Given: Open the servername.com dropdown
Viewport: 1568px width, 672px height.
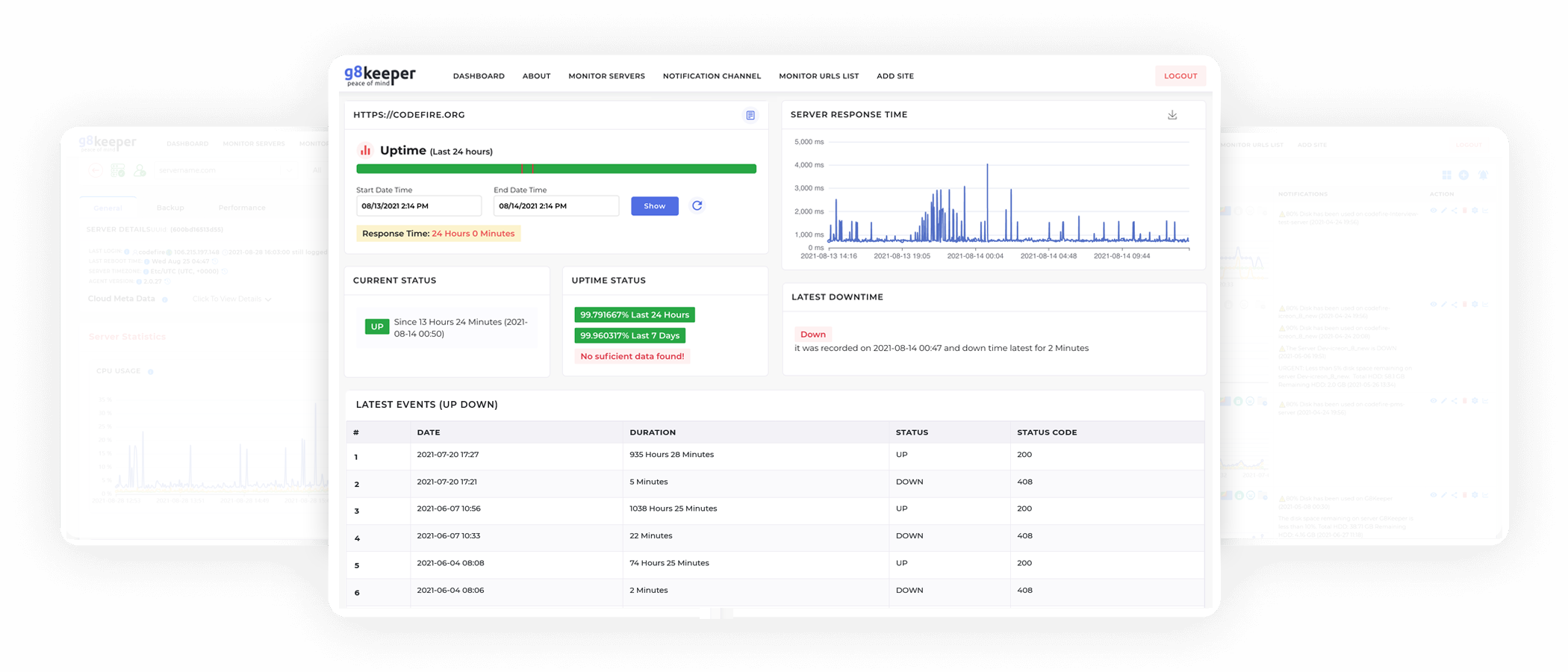Looking at the screenshot, I should [224, 170].
